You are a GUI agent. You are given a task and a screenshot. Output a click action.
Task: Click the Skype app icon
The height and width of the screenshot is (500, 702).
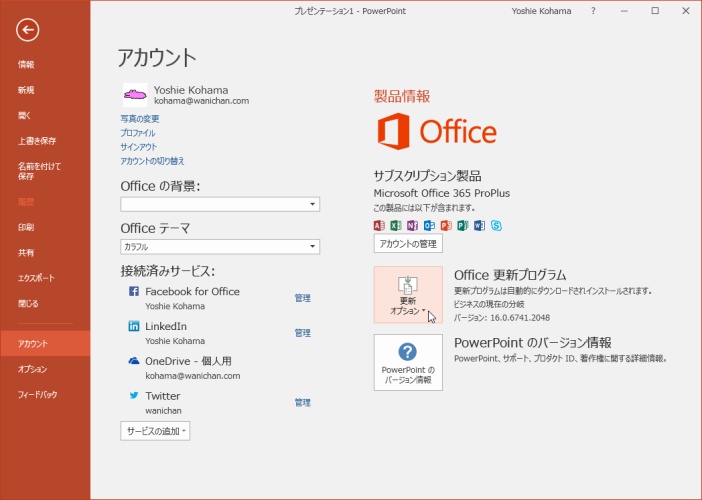(496, 225)
